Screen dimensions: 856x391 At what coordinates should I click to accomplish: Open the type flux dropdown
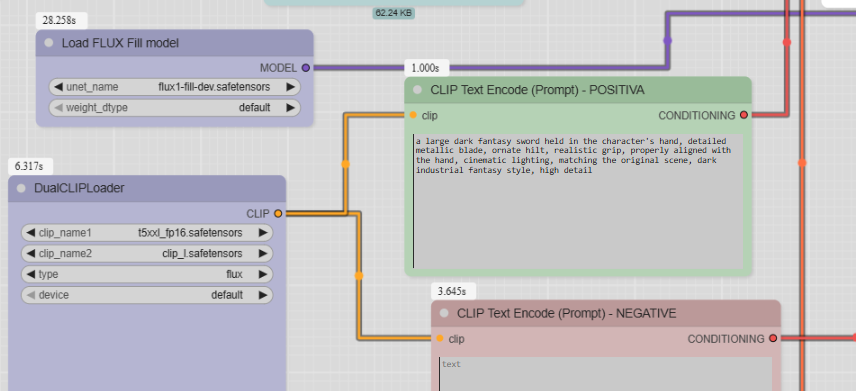click(x=147, y=274)
